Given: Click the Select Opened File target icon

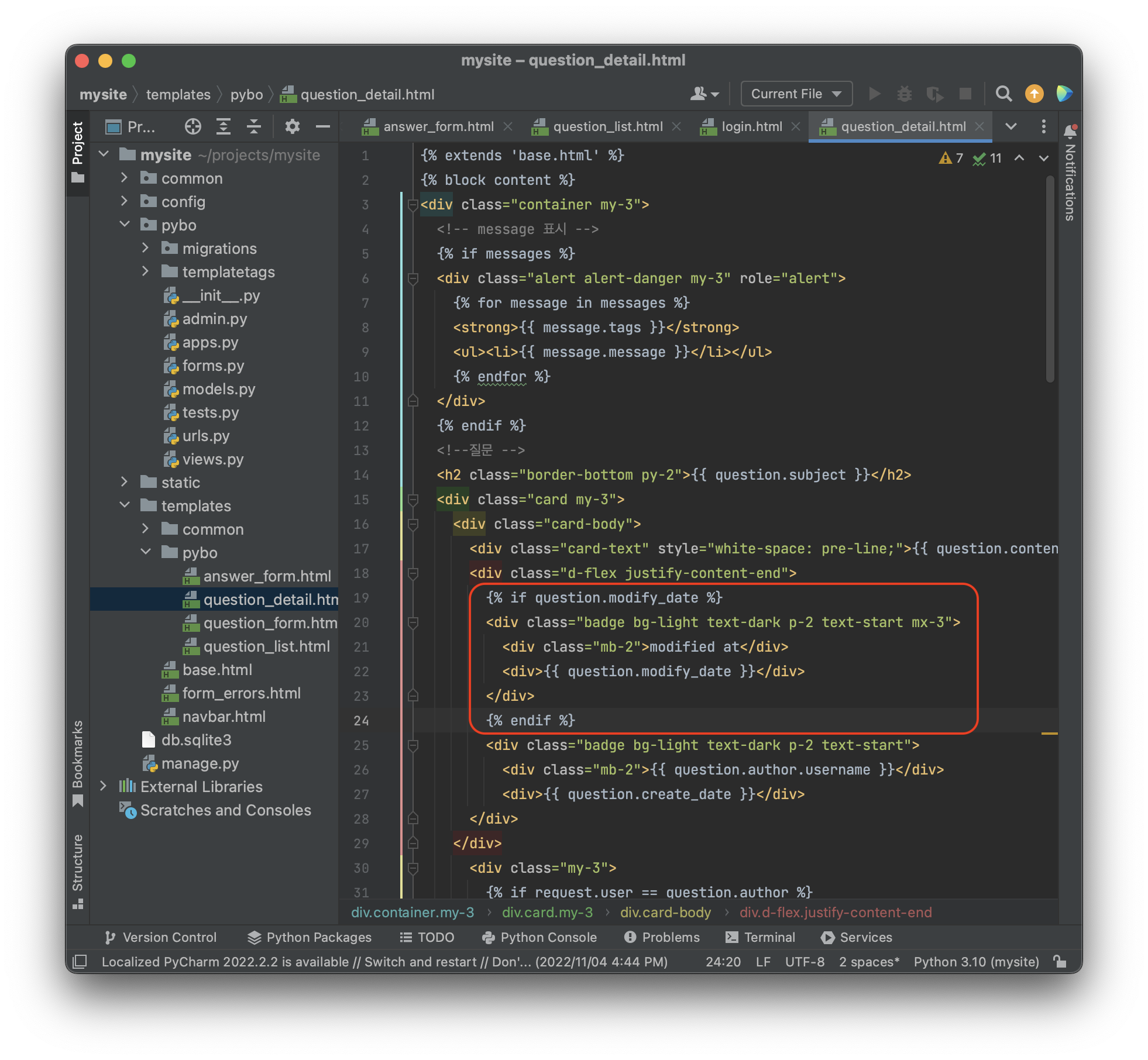Looking at the screenshot, I should click(x=193, y=126).
